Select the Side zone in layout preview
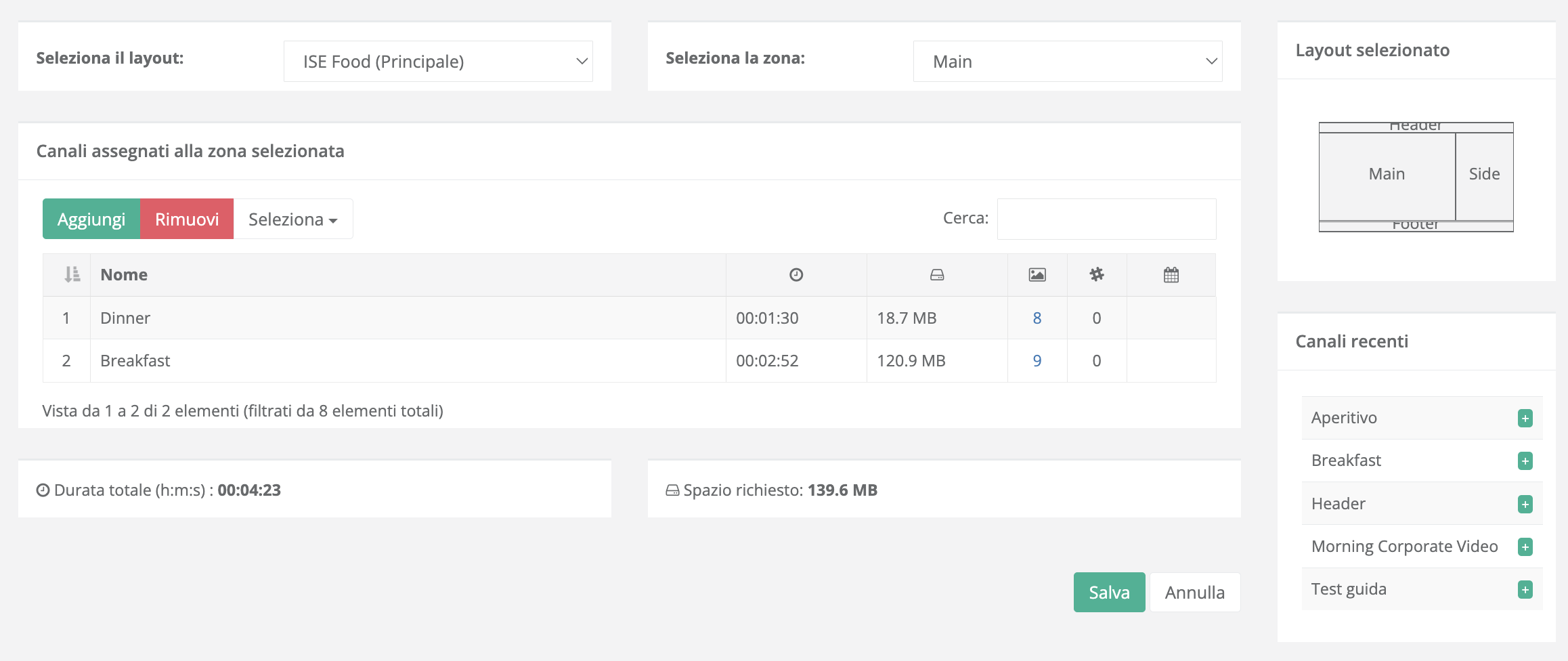The image size is (1568, 661). [1484, 175]
